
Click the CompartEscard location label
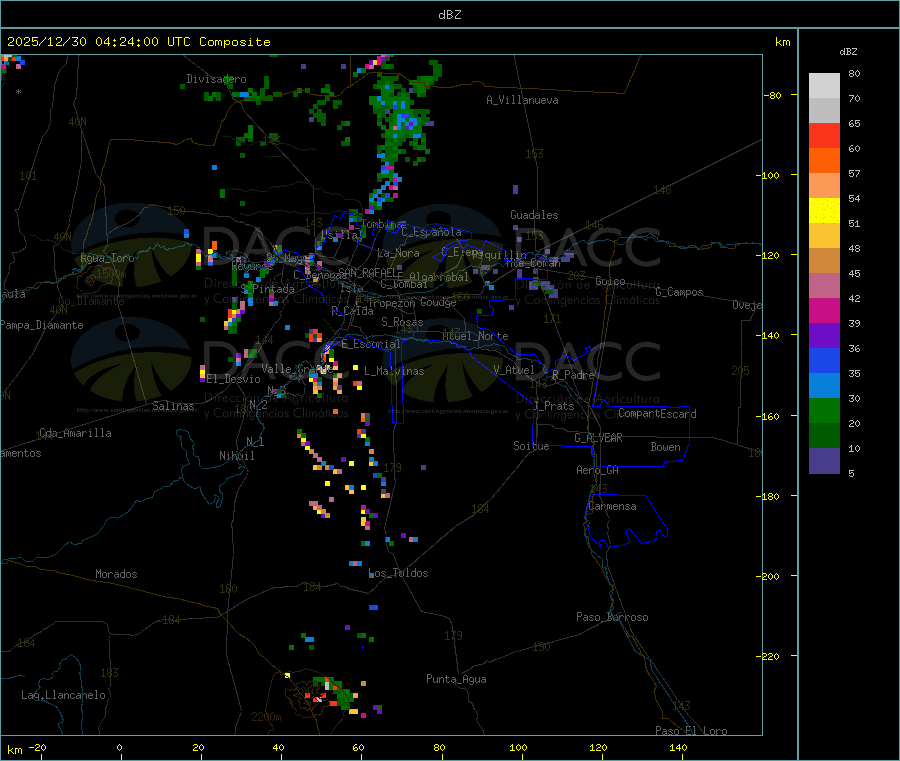pyautogui.click(x=657, y=414)
